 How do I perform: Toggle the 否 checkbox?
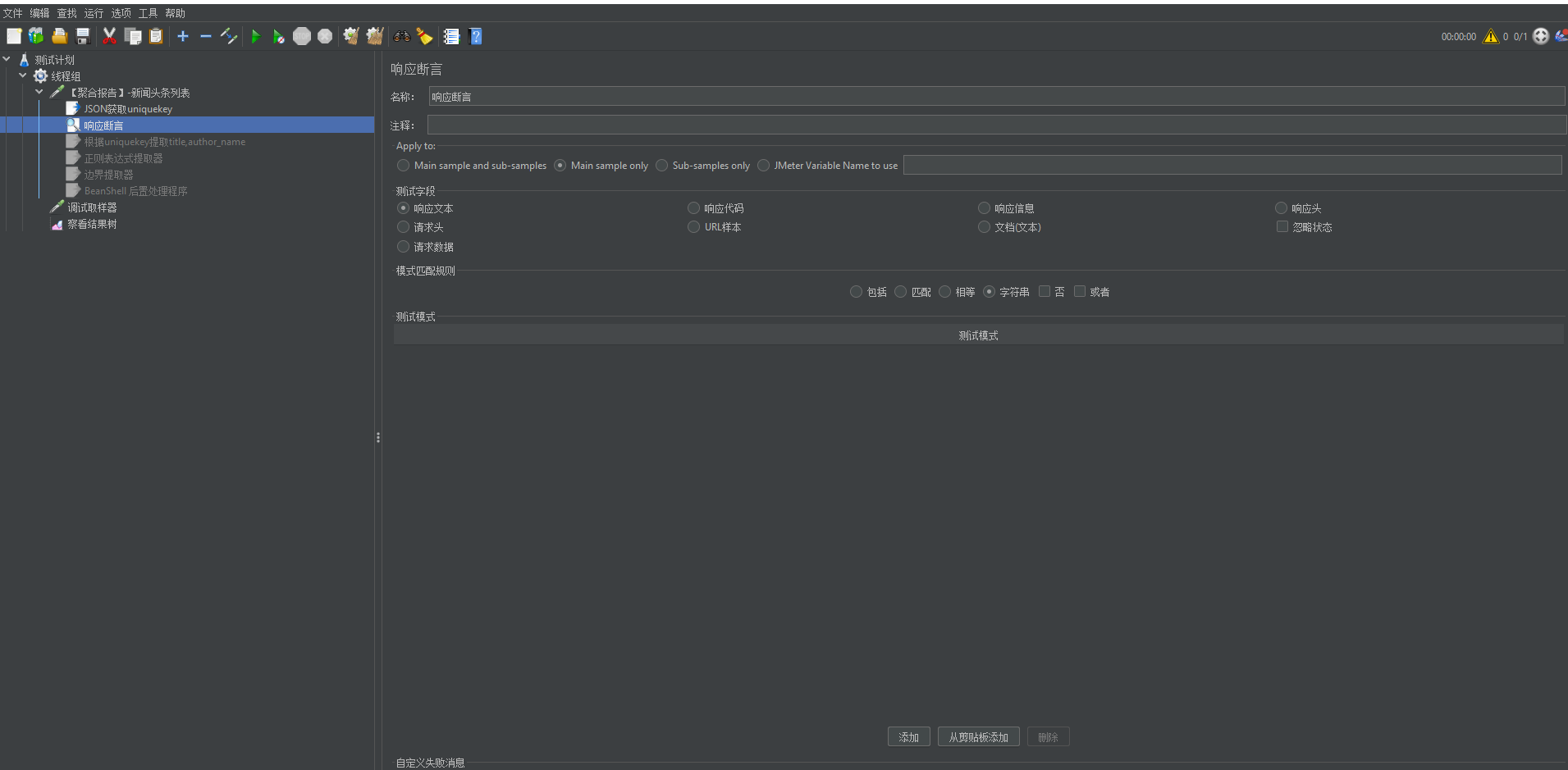(1045, 292)
